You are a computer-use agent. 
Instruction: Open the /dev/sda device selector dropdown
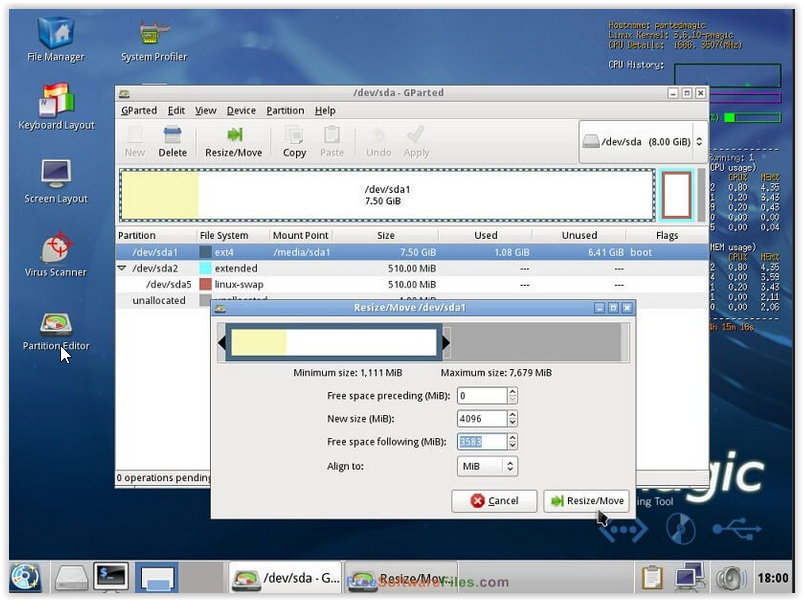point(643,142)
